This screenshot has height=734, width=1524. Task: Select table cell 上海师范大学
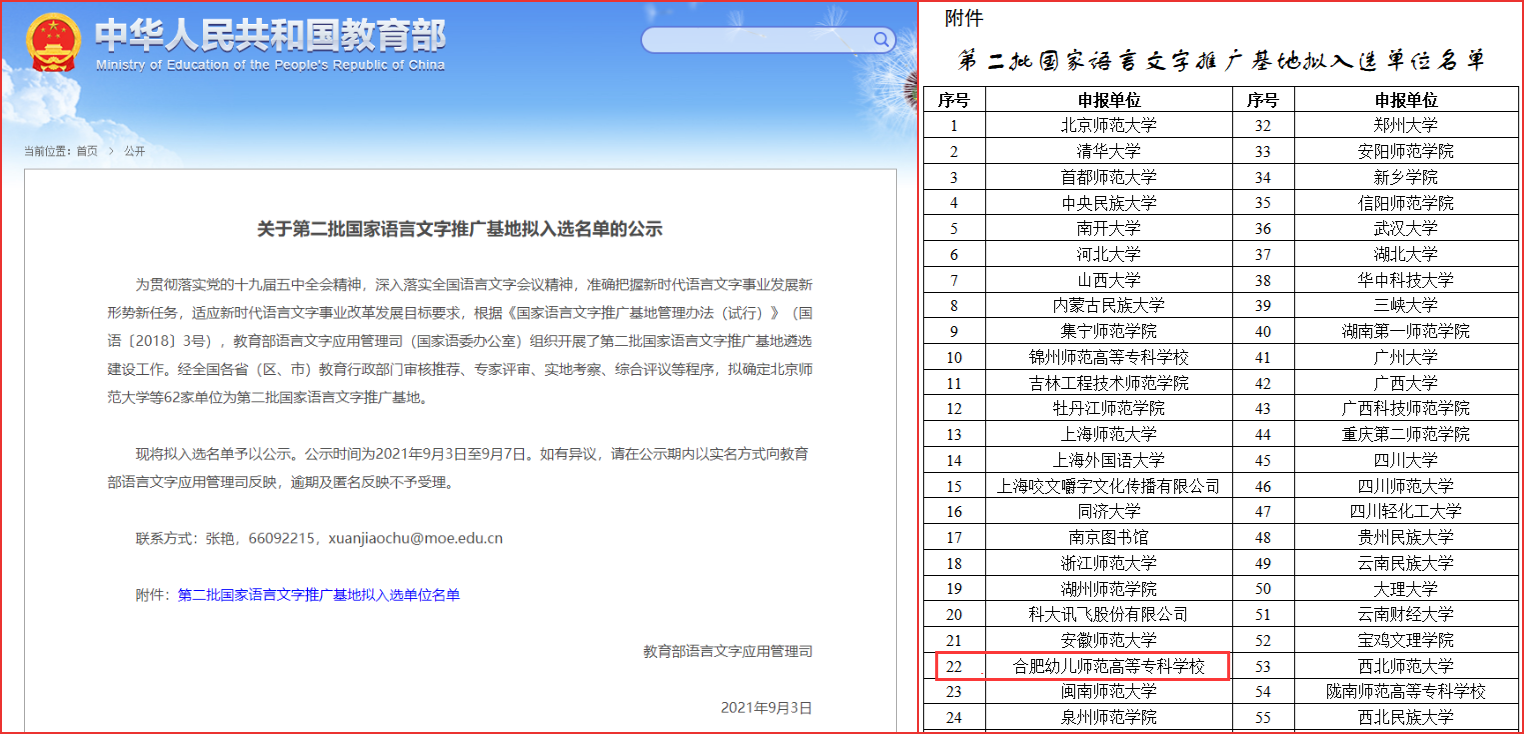click(1109, 434)
